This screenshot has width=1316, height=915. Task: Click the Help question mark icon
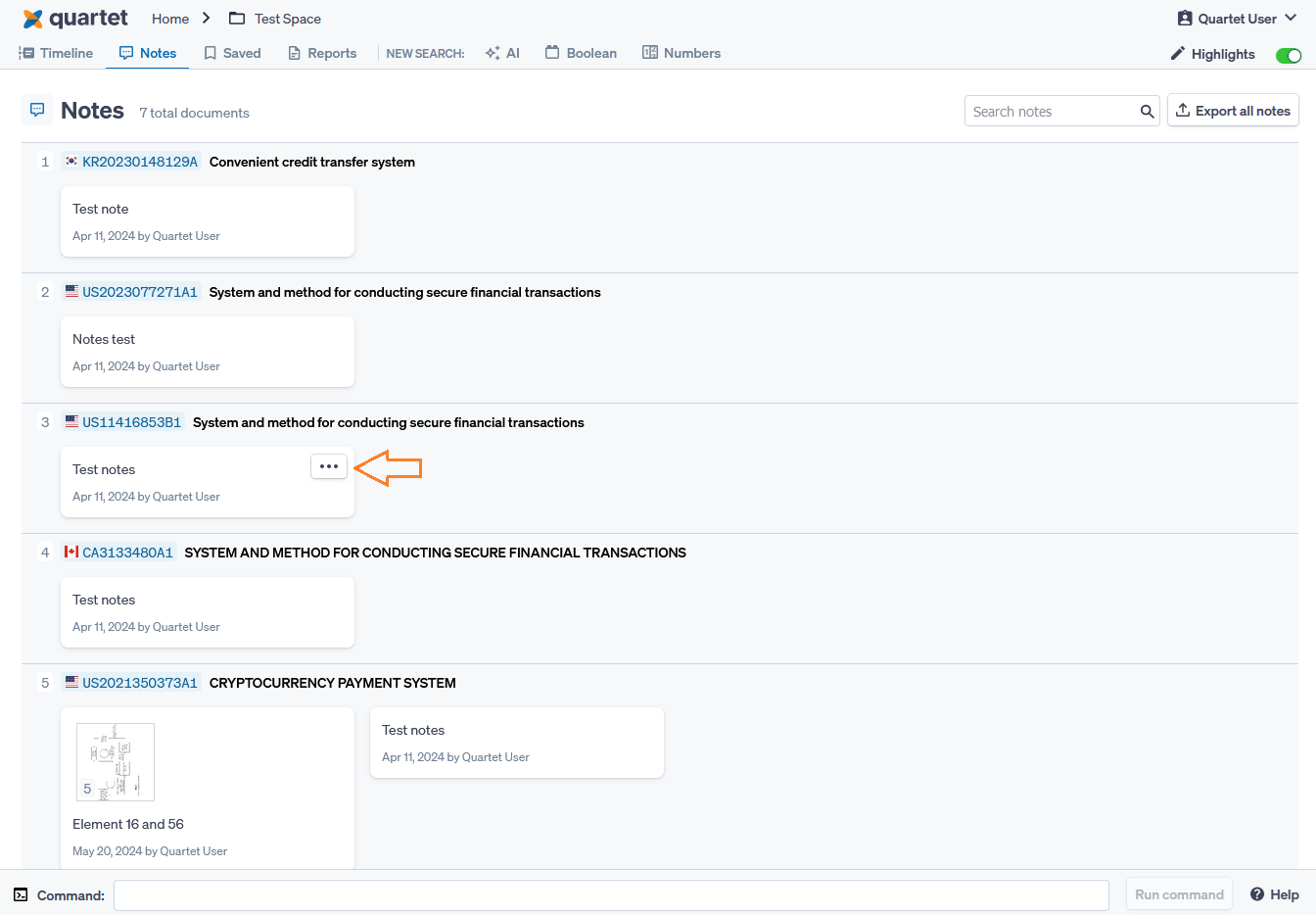(1257, 894)
